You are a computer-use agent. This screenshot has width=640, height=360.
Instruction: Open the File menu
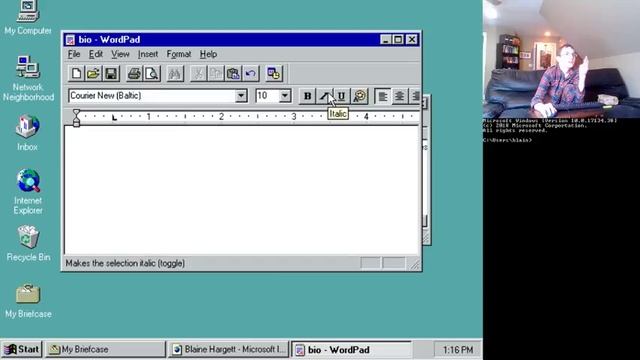coord(74,54)
